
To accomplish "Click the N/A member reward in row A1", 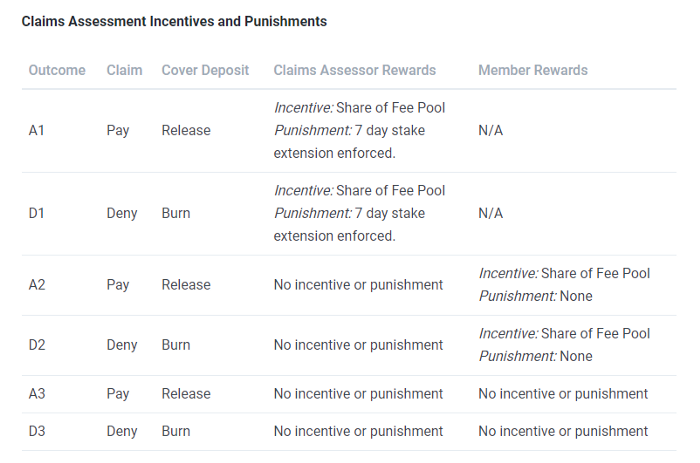I will (x=491, y=130).
